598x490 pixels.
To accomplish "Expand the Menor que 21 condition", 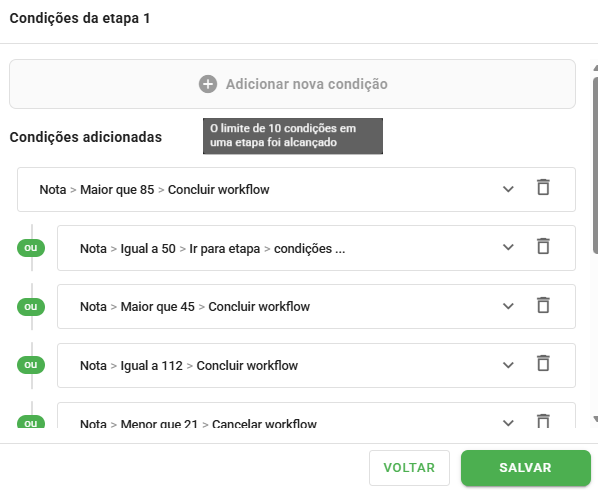I will (508, 423).
